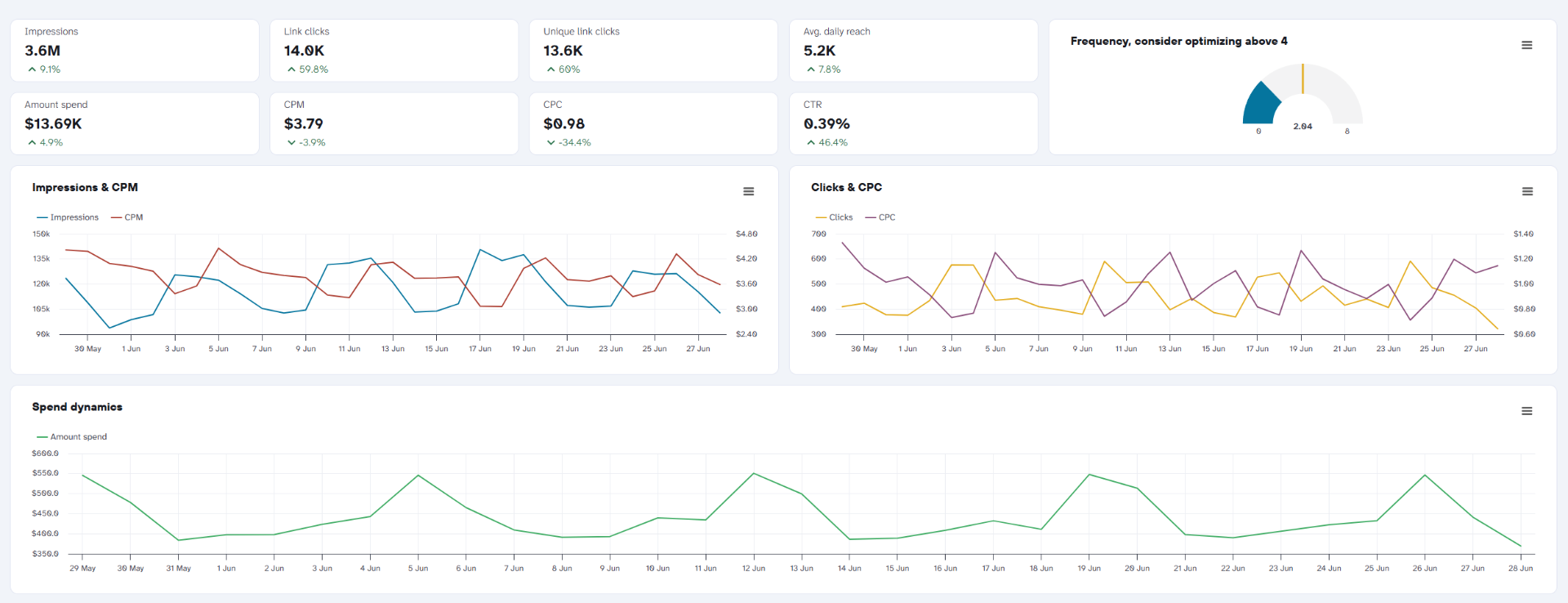The width and height of the screenshot is (1568, 603).
Task: Click 700 axis label in Clicks chart
Action: [x=818, y=234]
